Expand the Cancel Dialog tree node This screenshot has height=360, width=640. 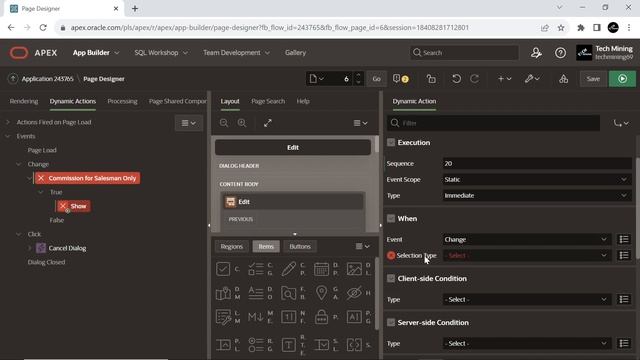tap(29, 248)
